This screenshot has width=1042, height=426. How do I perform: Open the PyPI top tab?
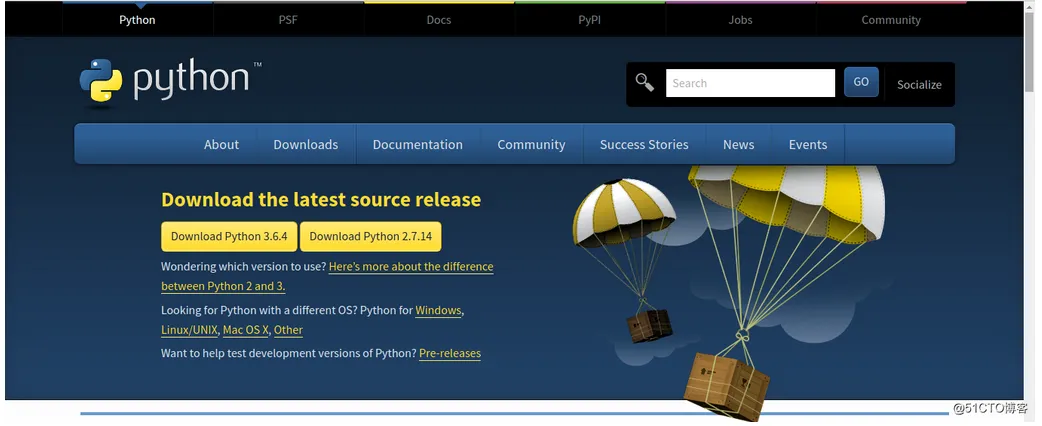tap(589, 20)
